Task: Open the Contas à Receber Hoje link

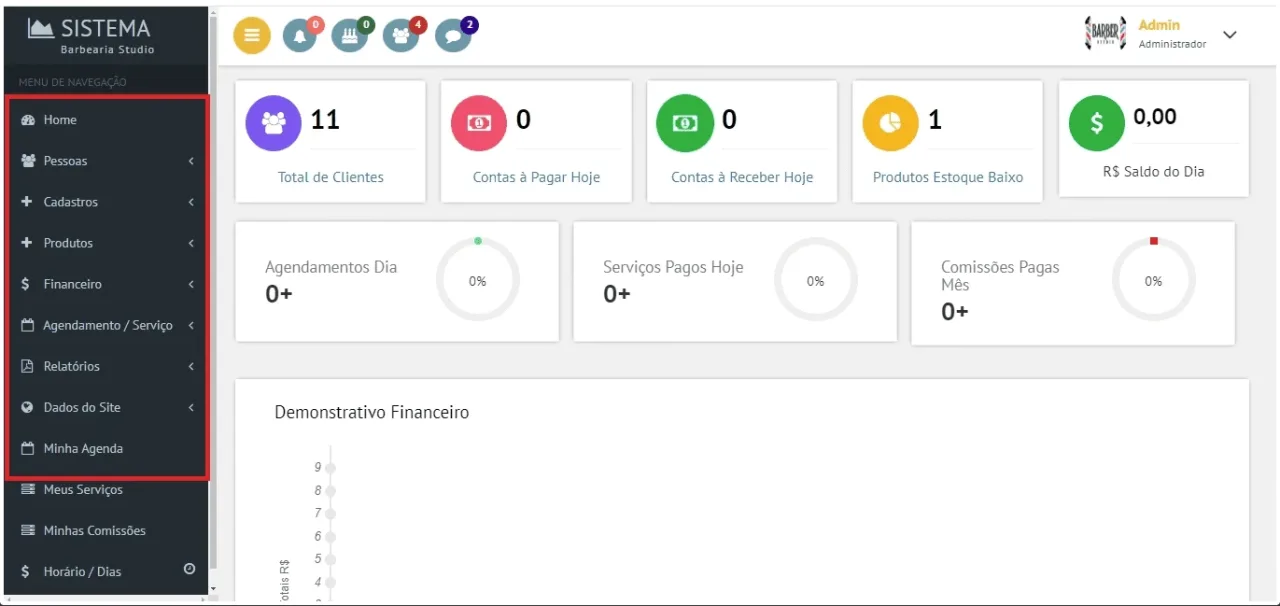Action: 742,177
